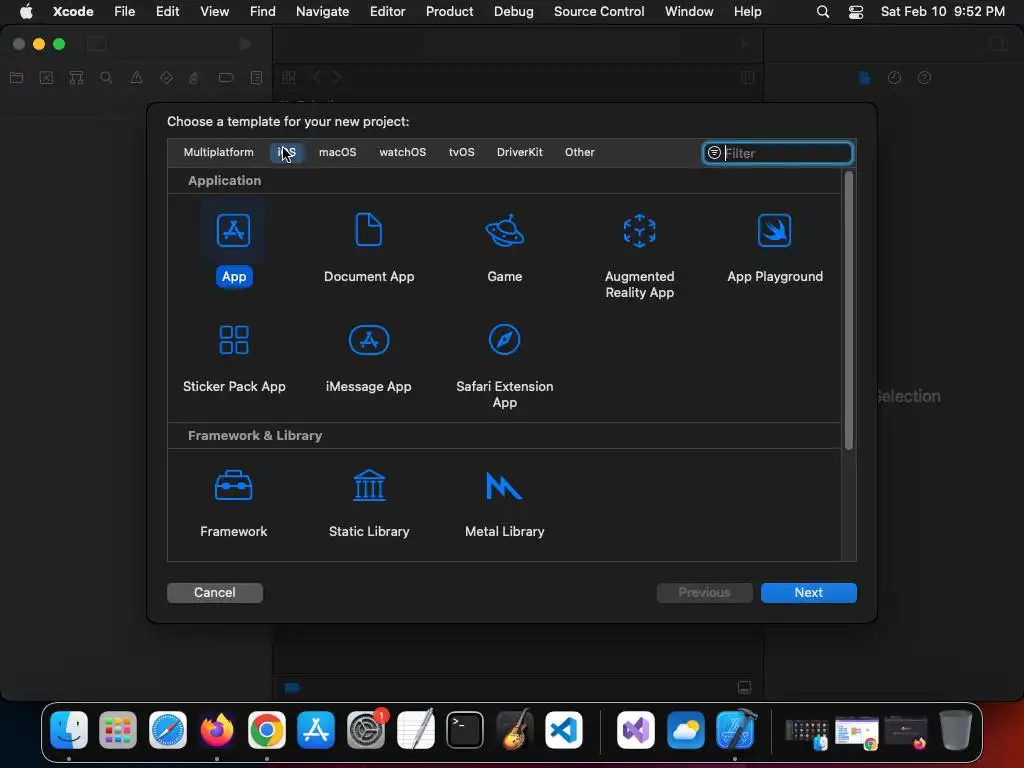Switch to the Other tab
The height and width of the screenshot is (768, 1024).
pos(579,152)
